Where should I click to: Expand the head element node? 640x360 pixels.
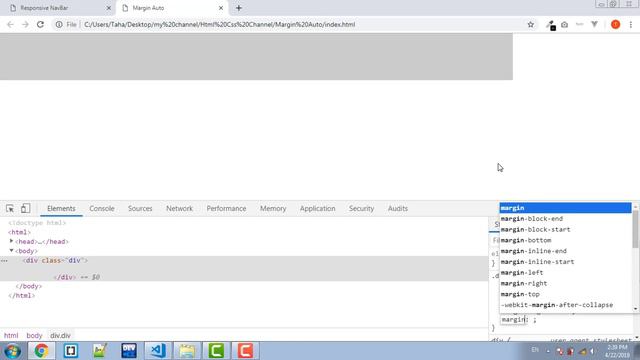coord(11,241)
